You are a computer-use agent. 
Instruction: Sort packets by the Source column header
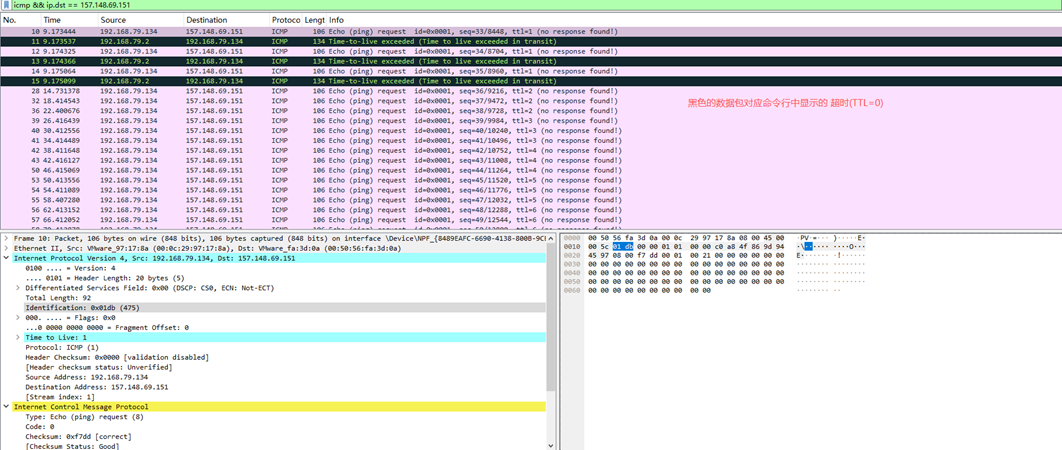[x=113, y=20]
